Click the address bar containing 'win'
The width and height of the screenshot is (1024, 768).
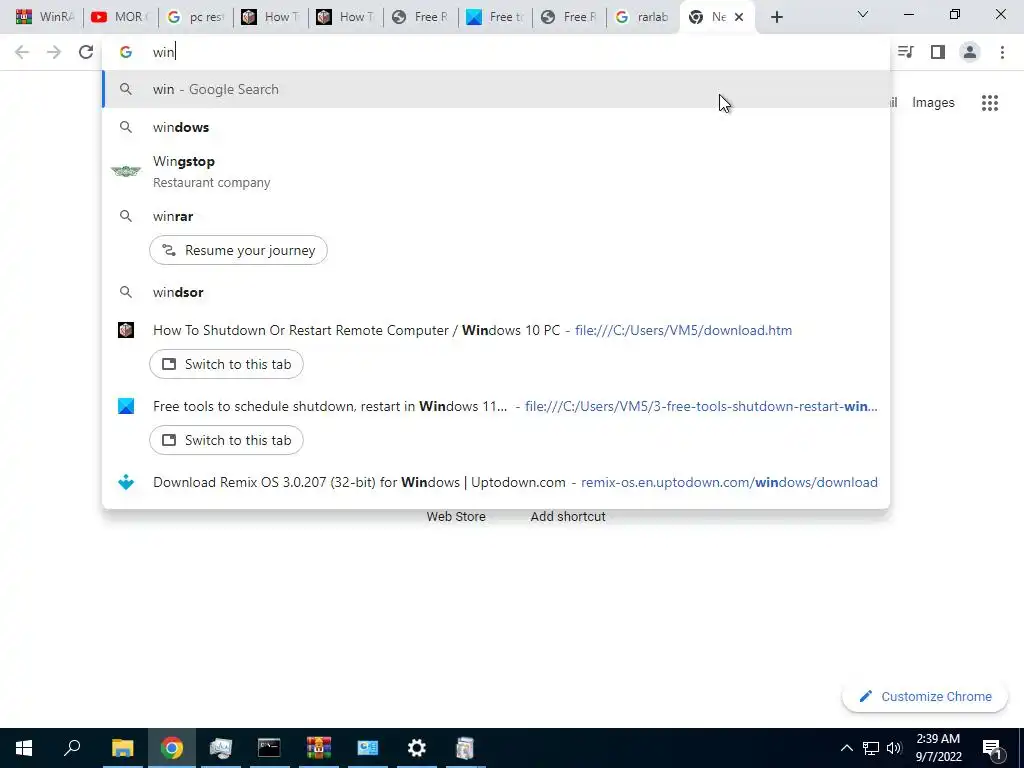pos(496,52)
